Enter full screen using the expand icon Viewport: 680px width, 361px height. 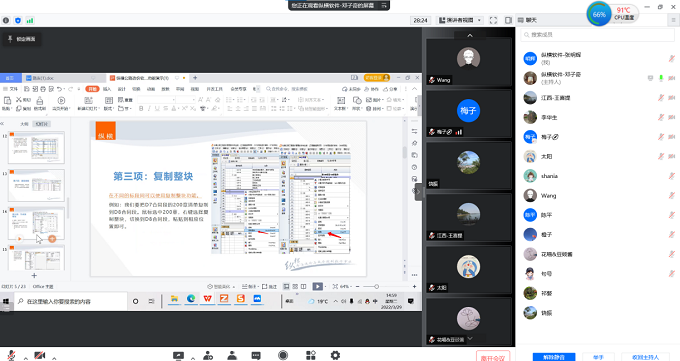tap(494, 20)
